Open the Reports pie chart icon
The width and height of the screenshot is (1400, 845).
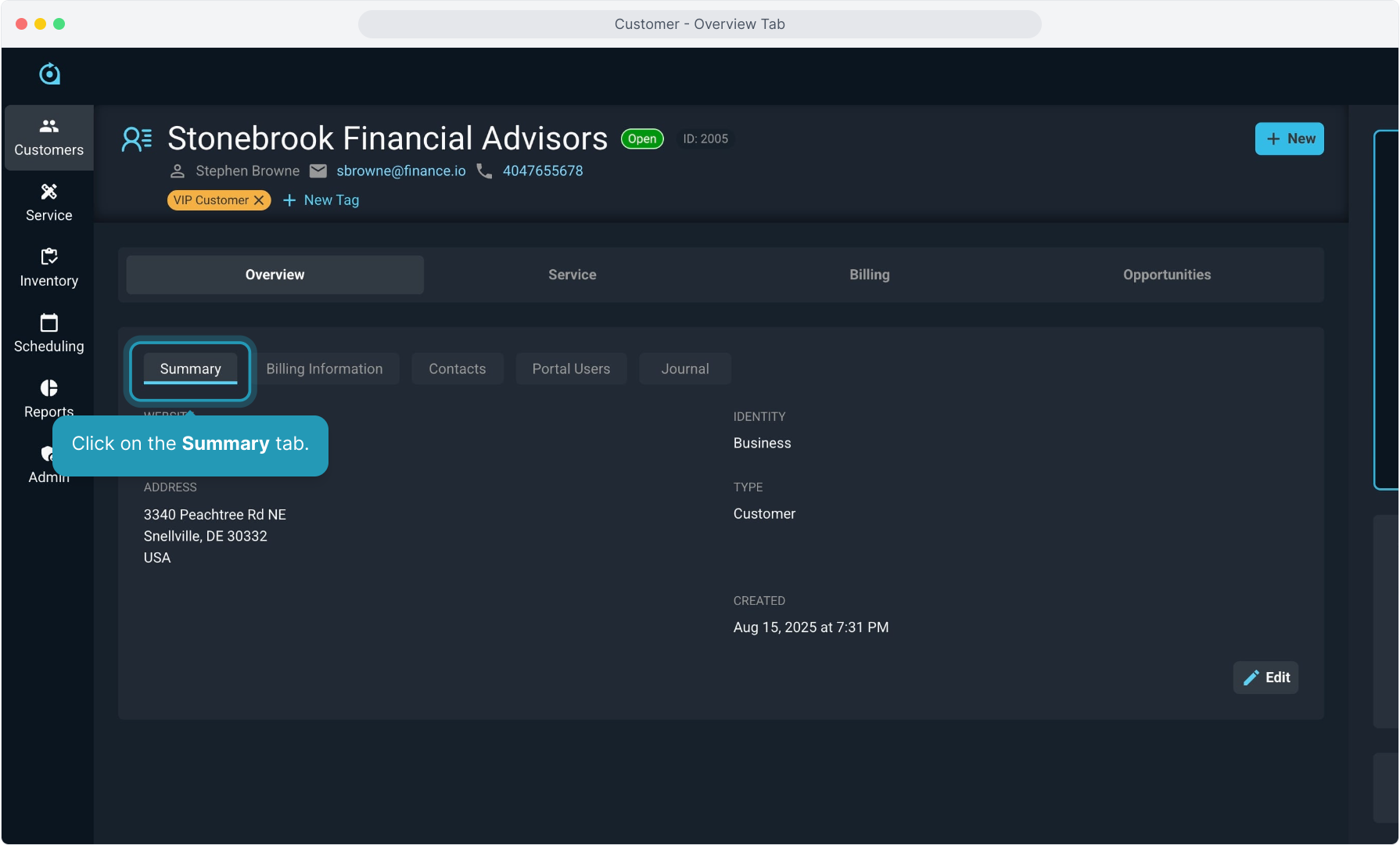coord(48,389)
